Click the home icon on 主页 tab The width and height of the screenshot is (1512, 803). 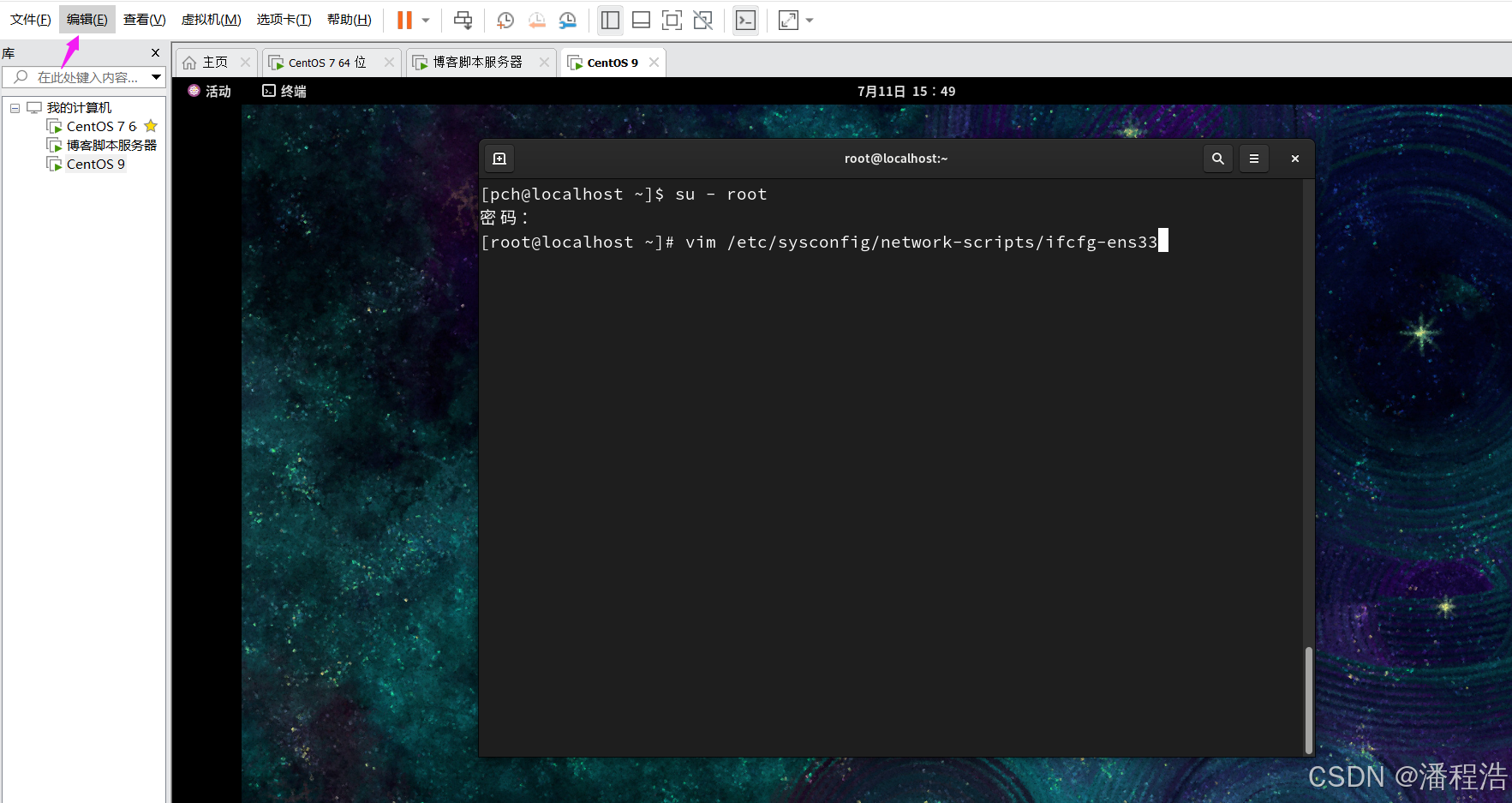[x=189, y=63]
